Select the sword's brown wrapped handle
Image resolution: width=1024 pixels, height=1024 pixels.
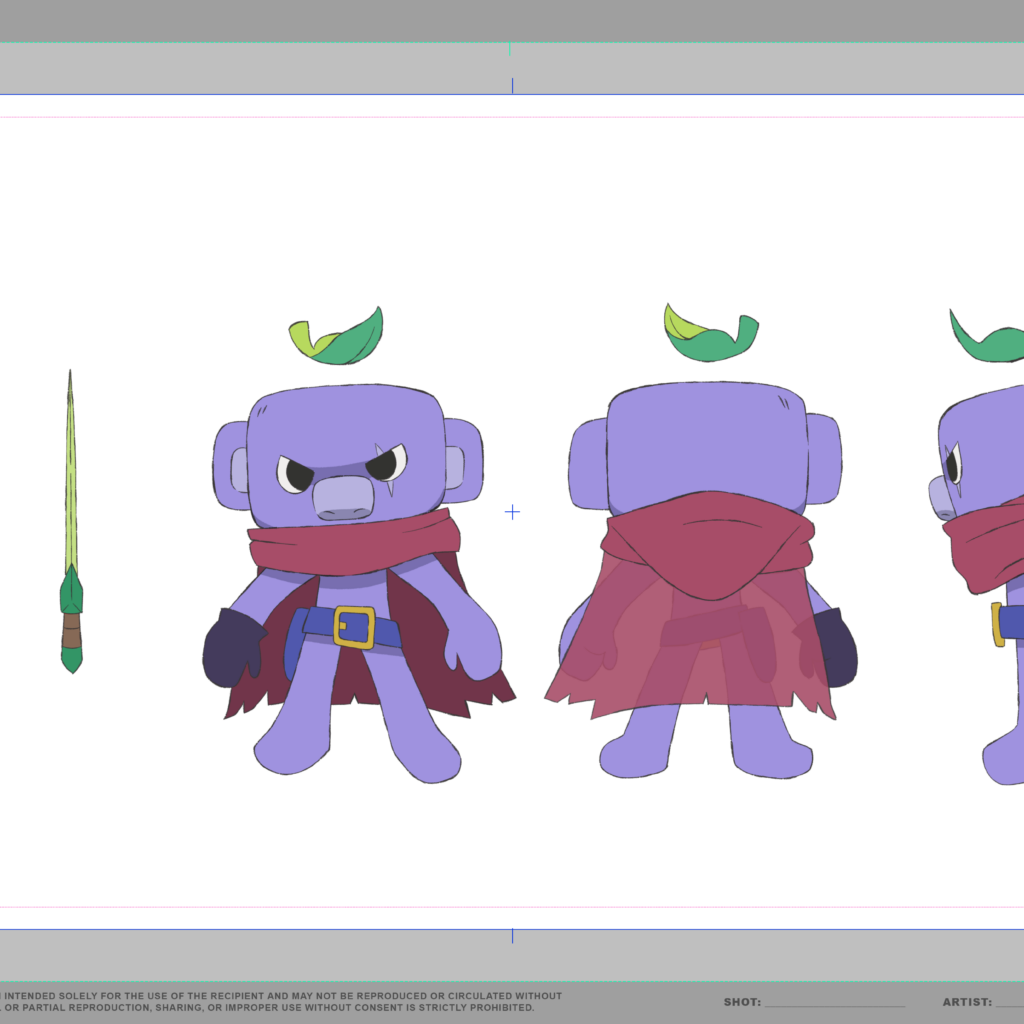[71, 631]
